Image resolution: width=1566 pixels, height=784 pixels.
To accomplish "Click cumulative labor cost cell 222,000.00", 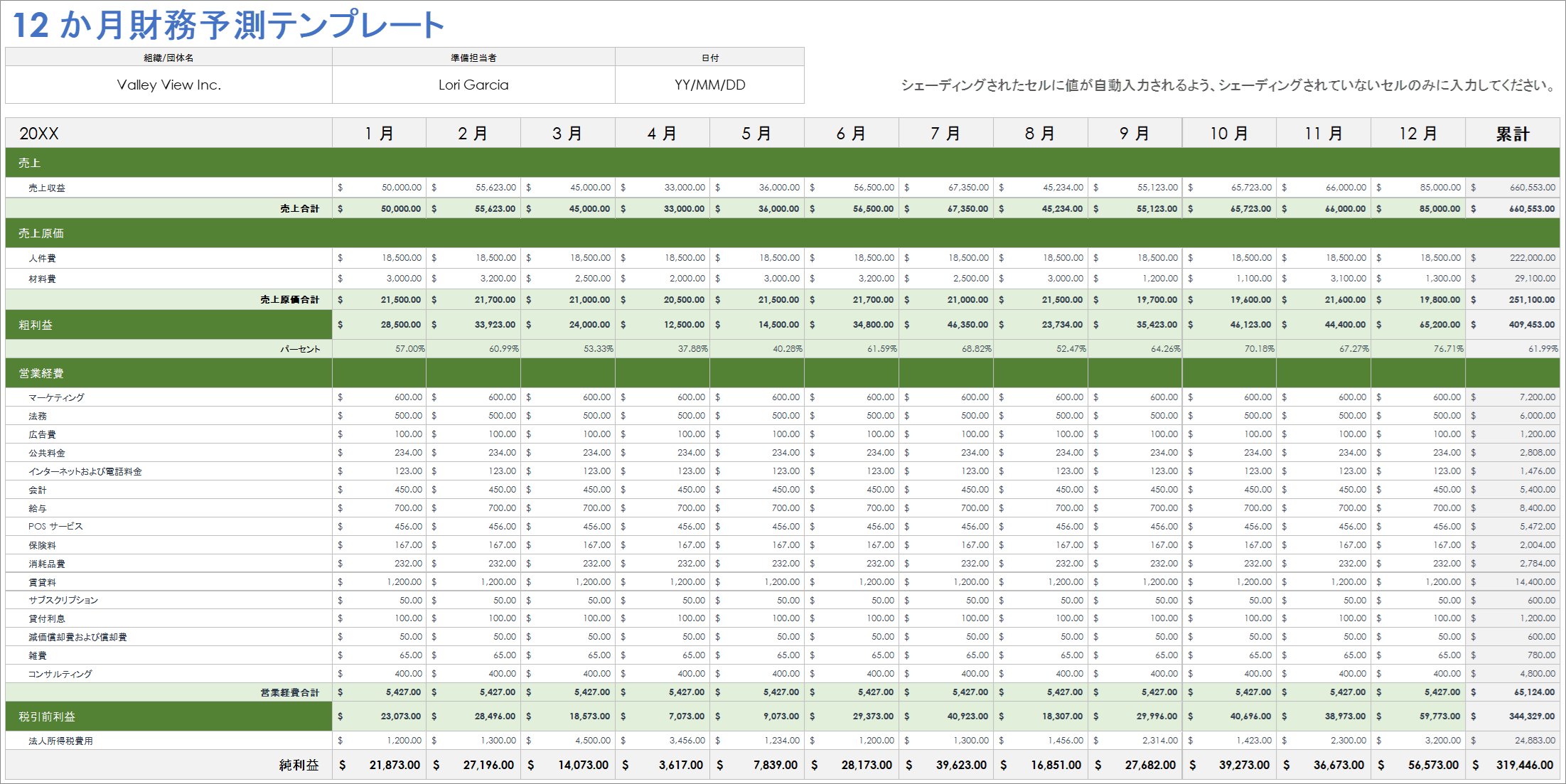I will (1513, 258).
